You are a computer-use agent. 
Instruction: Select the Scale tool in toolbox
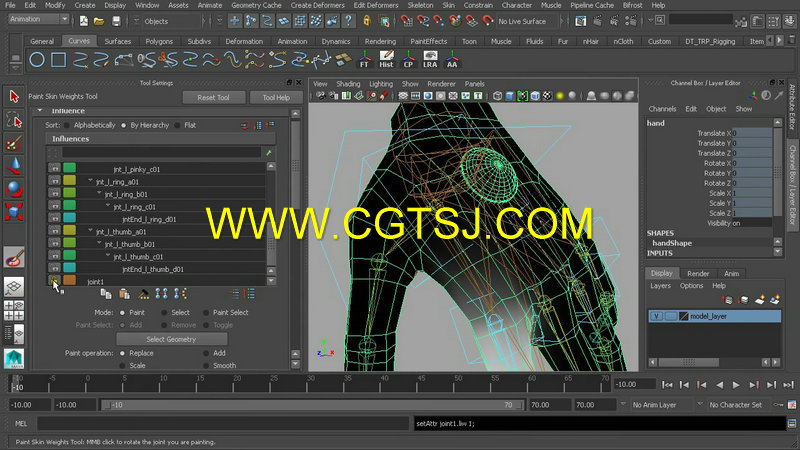[14, 211]
